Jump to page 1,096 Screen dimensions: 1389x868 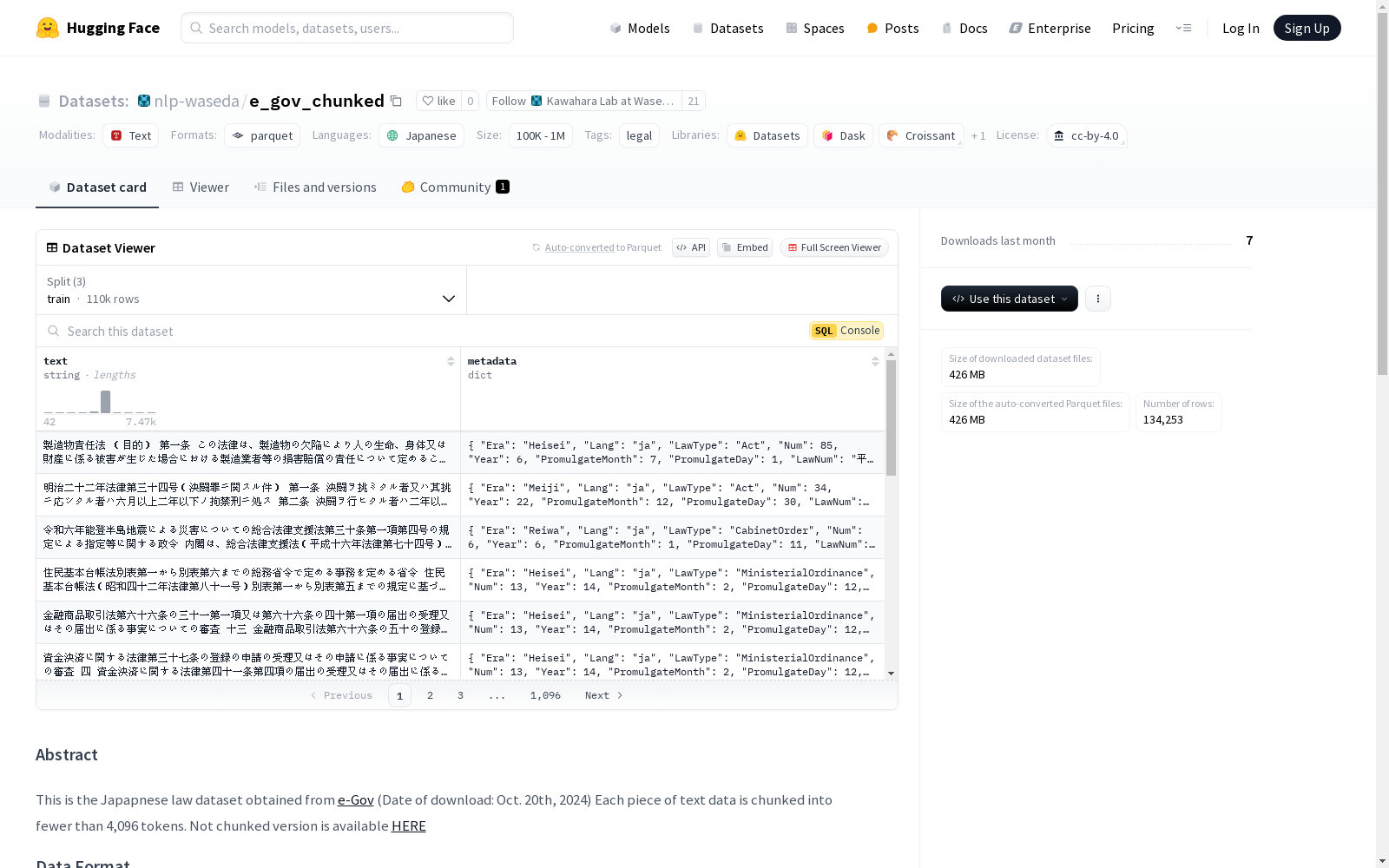click(545, 695)
